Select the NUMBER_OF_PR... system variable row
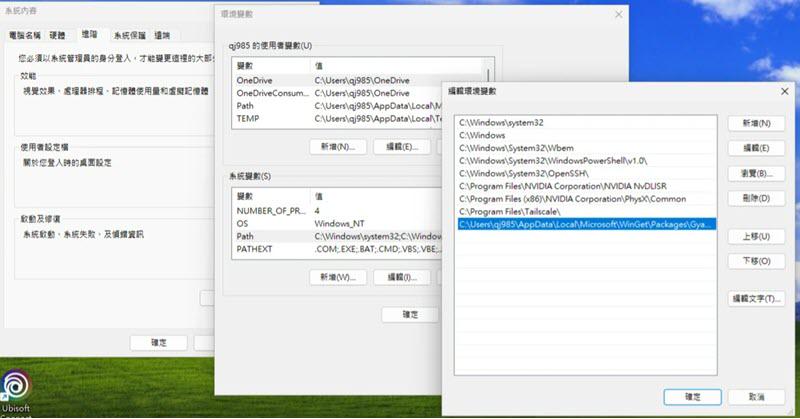The height and width of the screenshot is (419, 800). [337, 211]
